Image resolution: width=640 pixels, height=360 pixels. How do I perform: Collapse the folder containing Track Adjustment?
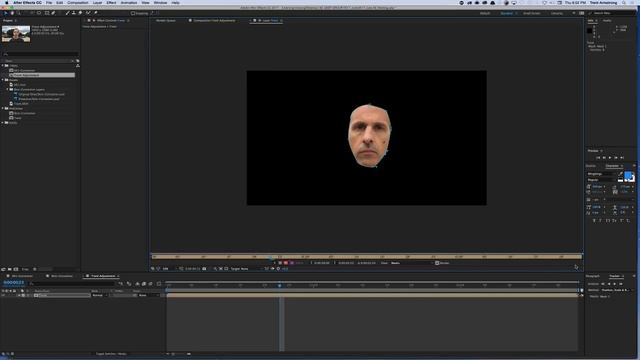pyautogui.click(x=2, y=65)
